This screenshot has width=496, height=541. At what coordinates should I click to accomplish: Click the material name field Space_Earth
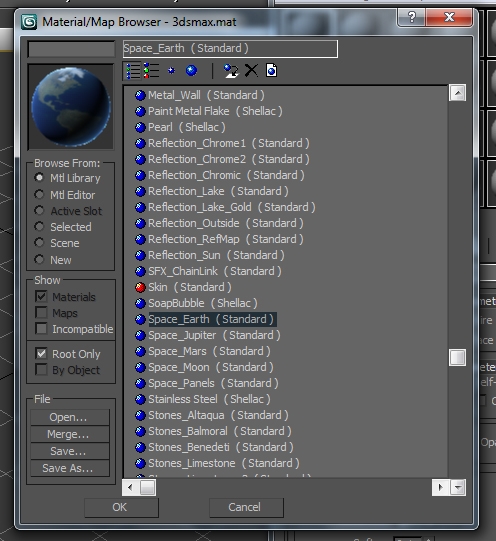pos(230,49)
